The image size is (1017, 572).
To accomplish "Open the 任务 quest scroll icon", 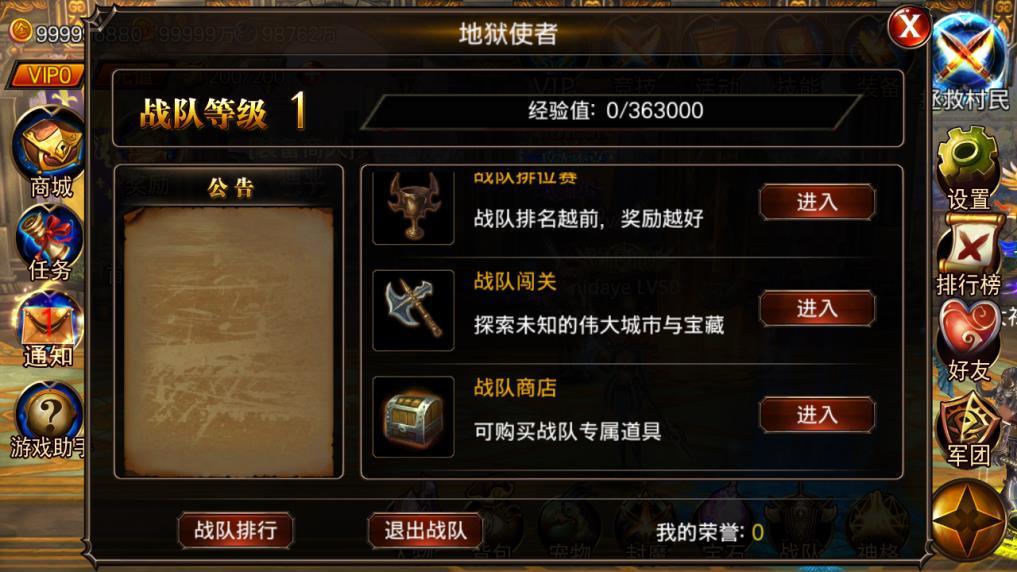I will [49, 237].
